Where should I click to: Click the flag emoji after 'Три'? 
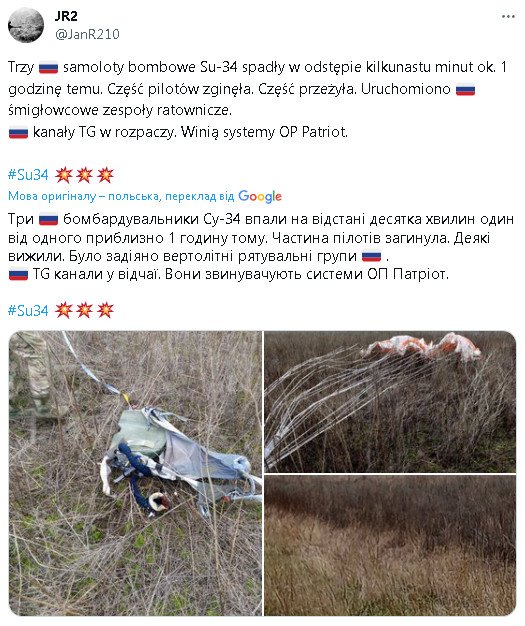point(49,220)
